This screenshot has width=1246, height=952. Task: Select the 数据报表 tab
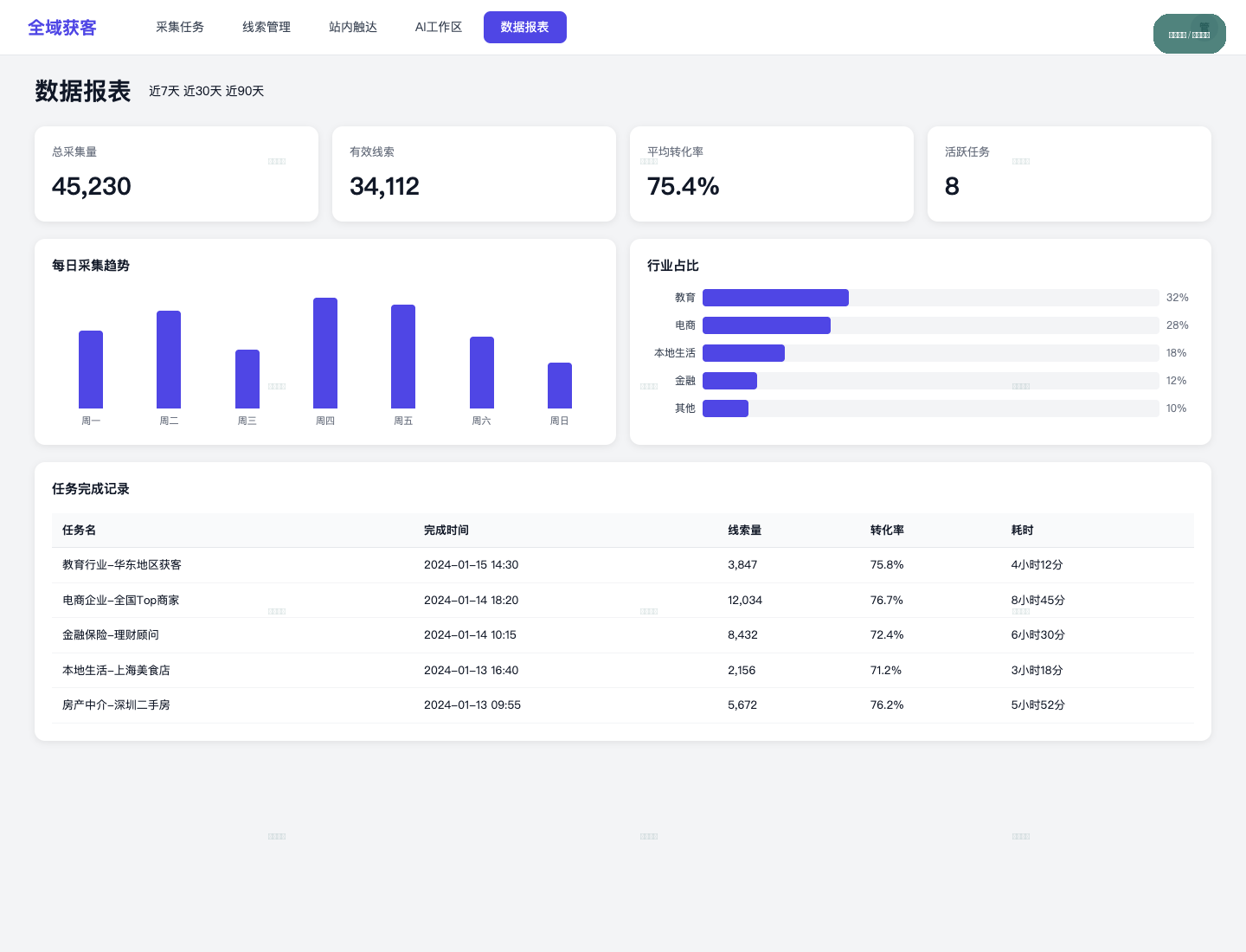click(525, 27)
